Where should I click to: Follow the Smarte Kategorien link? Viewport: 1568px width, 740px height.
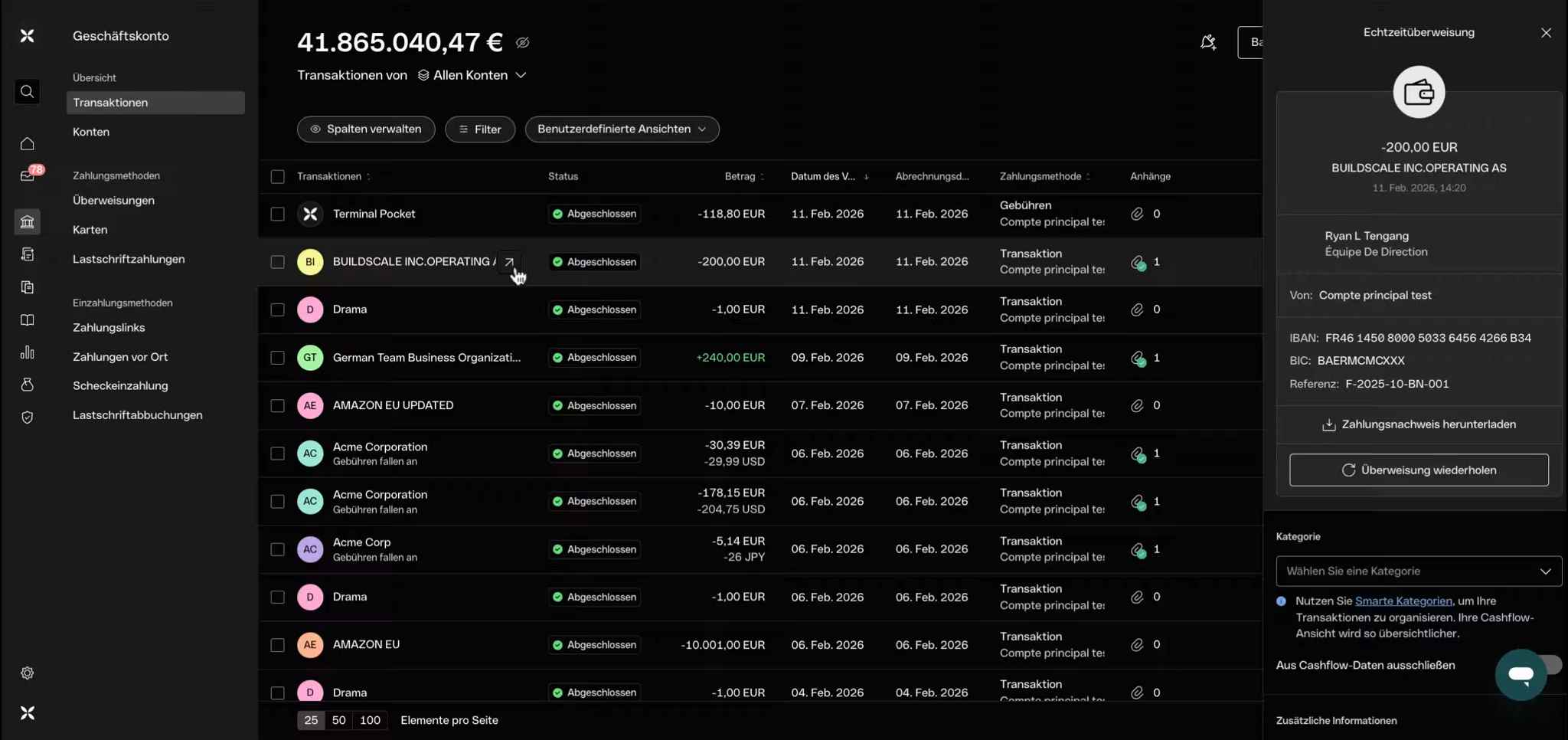1403,601
